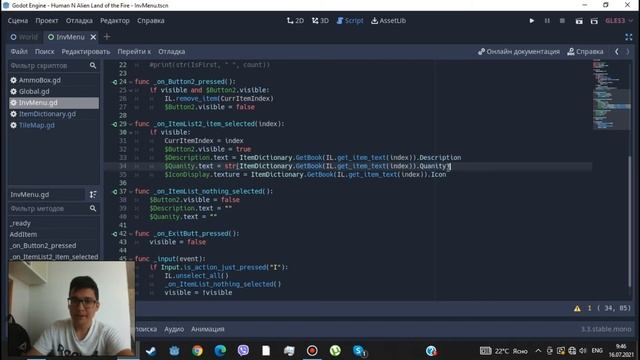This screenshot has height=360, width=640.
Task: Open Онлайн документация link
Action: point(519,51)
